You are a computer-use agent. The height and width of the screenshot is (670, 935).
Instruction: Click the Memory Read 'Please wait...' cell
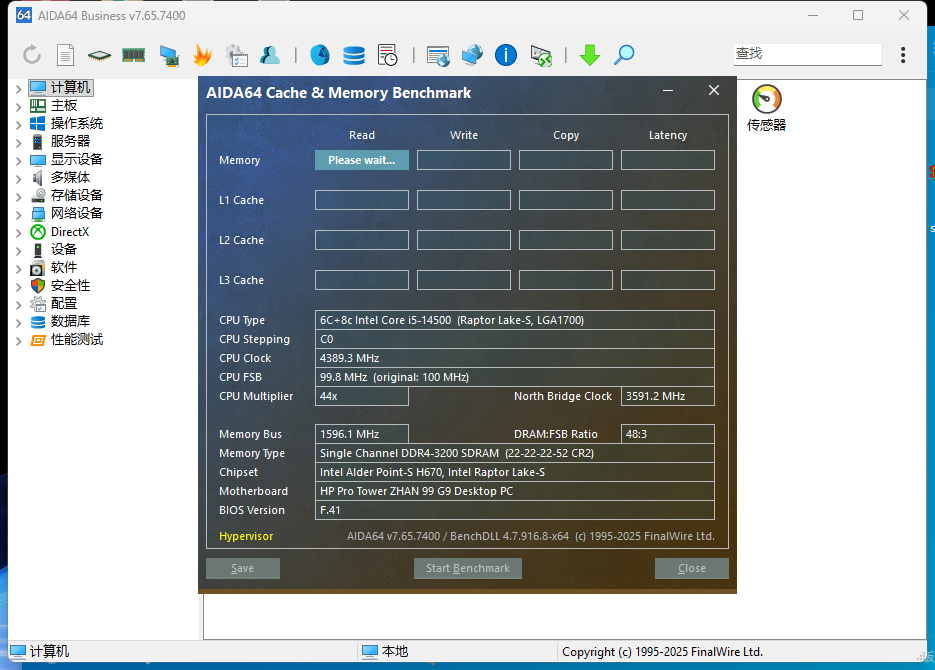pos(361,160)
